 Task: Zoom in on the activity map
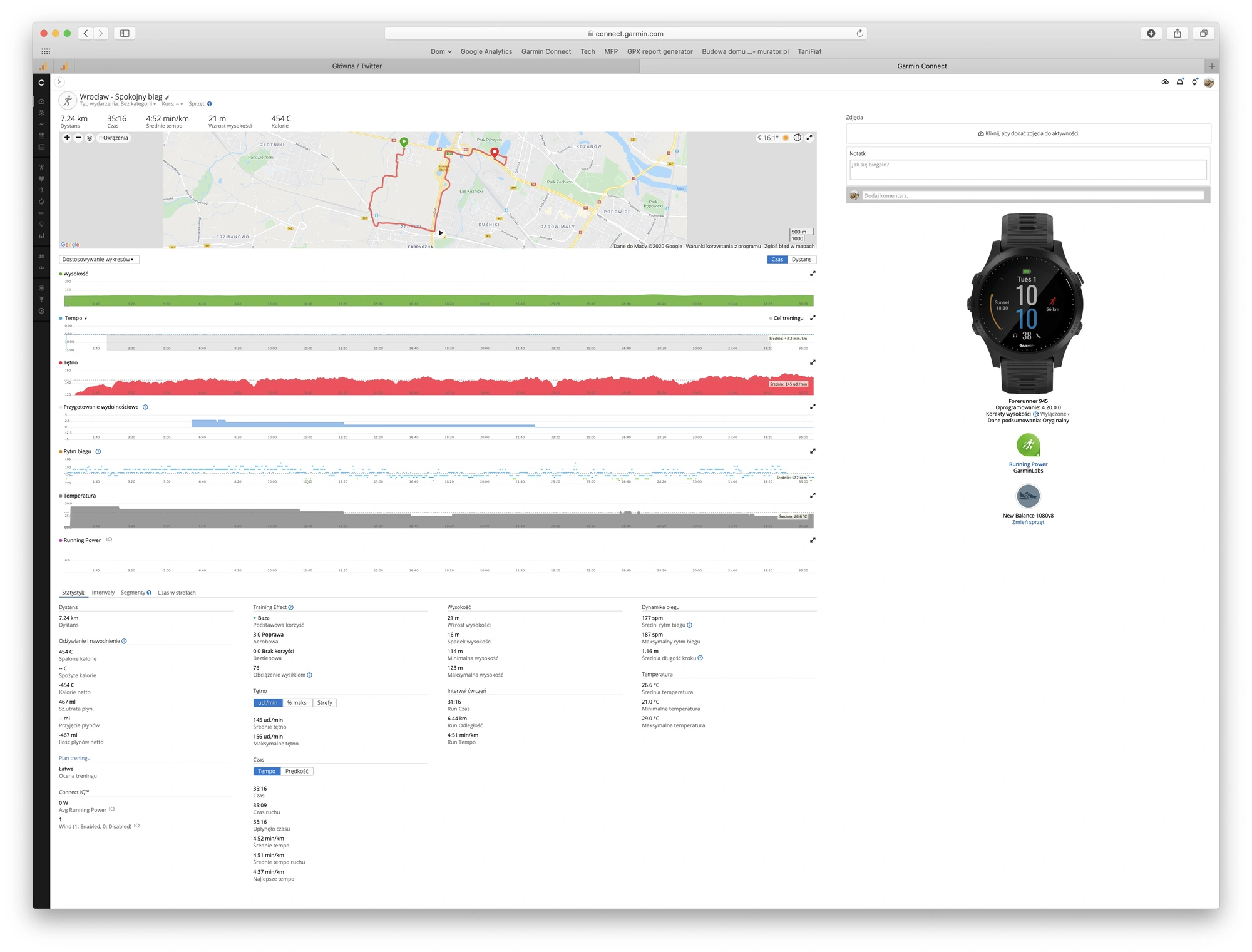[67, 138]
